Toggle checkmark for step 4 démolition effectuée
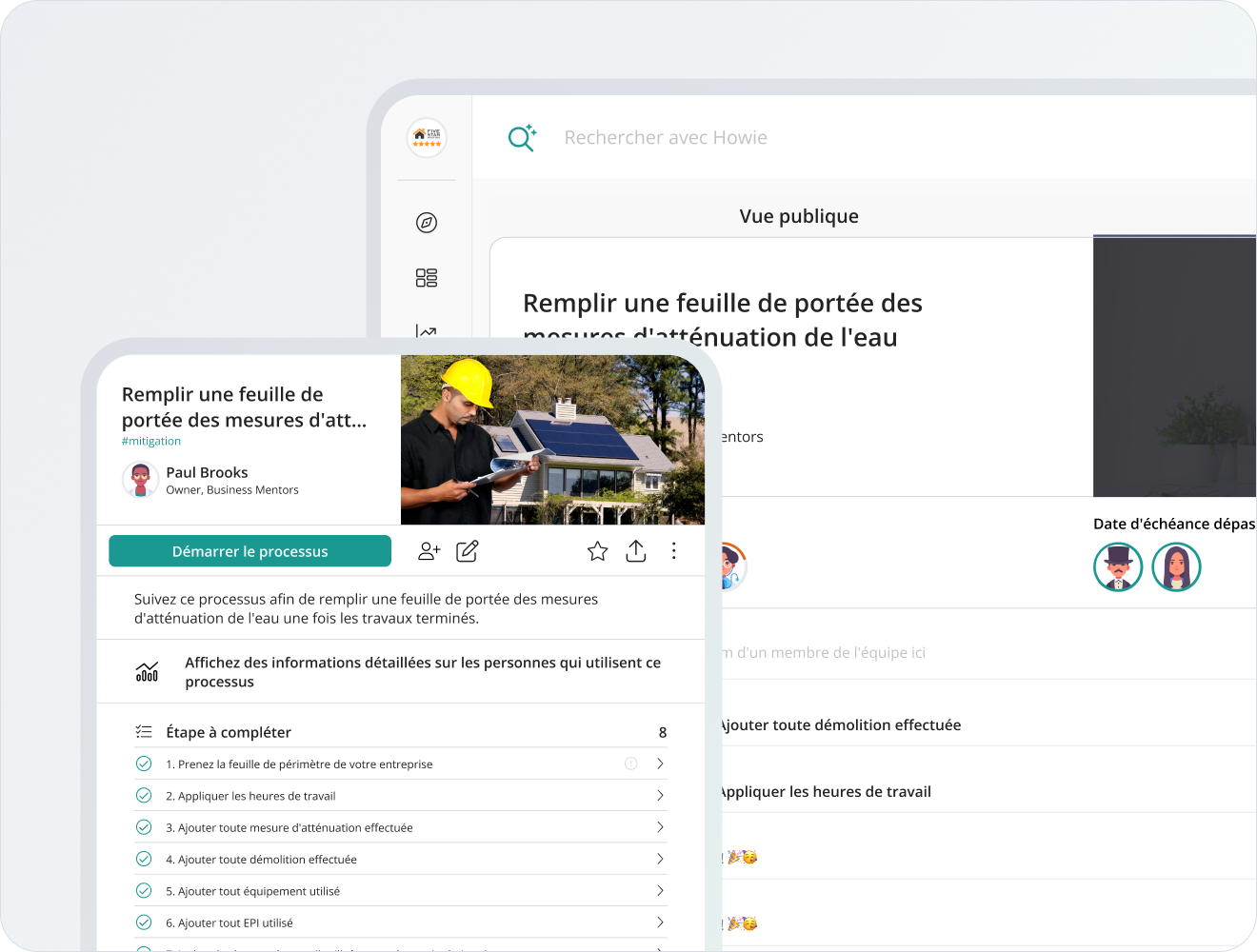The height and width of the screenshot is (952, 1257). tap(144, 859)
